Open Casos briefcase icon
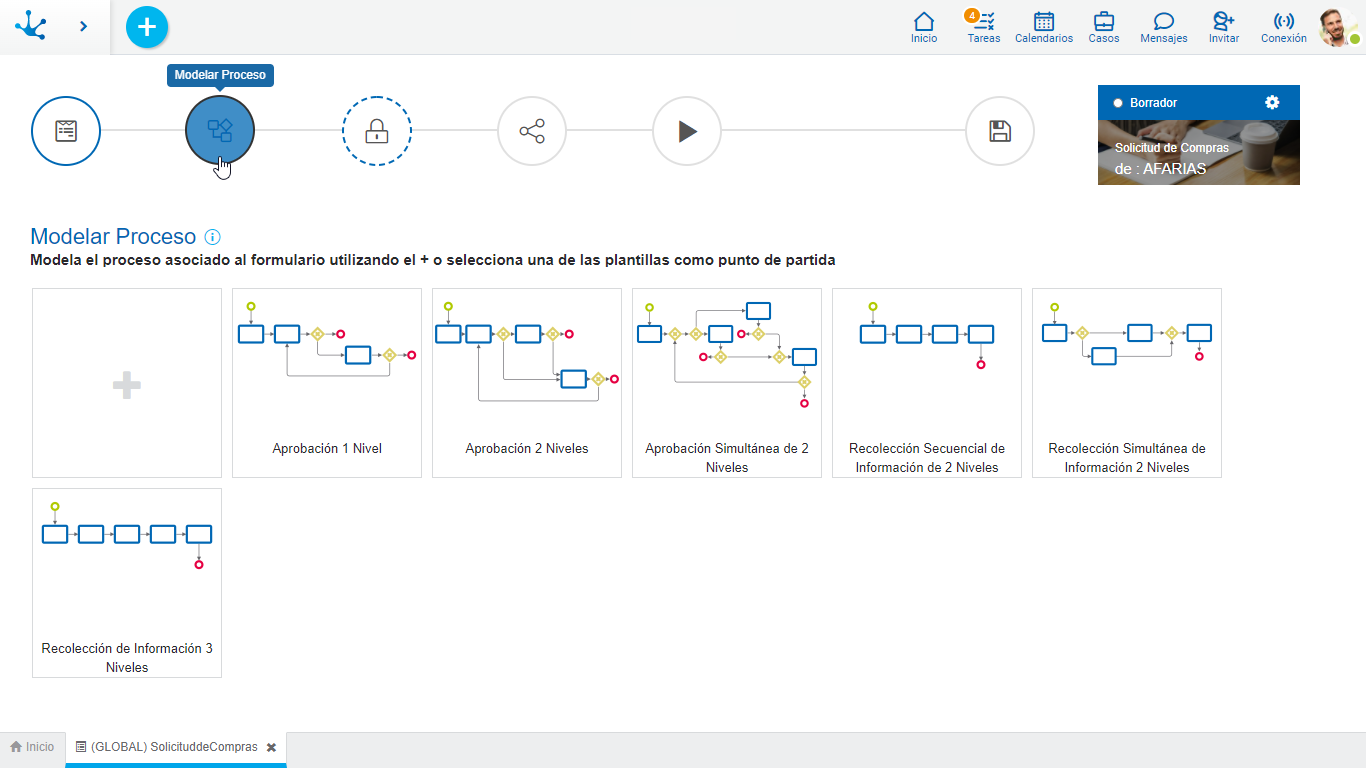This screenshot has width=1366, height=768. [x=1104, y=28]
